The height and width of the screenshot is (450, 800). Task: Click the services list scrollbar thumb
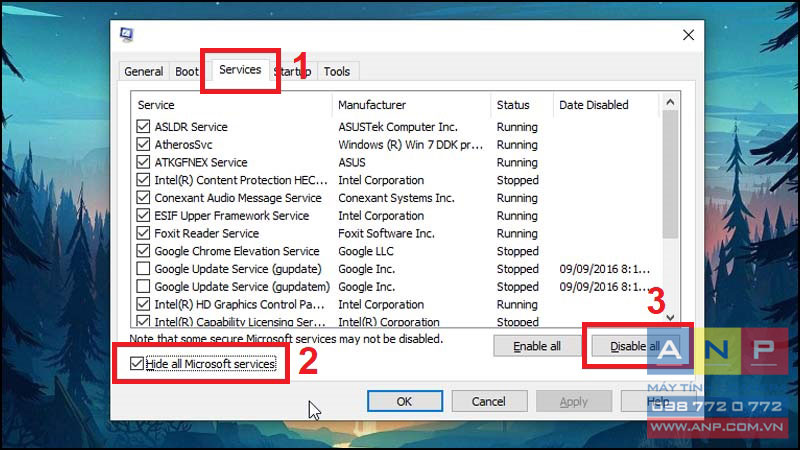coord(670,174)
